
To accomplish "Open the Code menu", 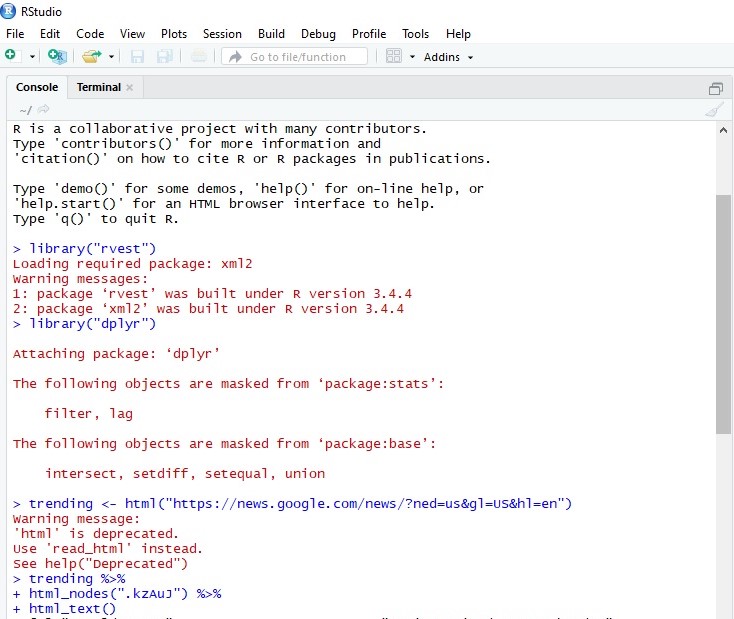I will pyautogui.click(x=90, y=34).
